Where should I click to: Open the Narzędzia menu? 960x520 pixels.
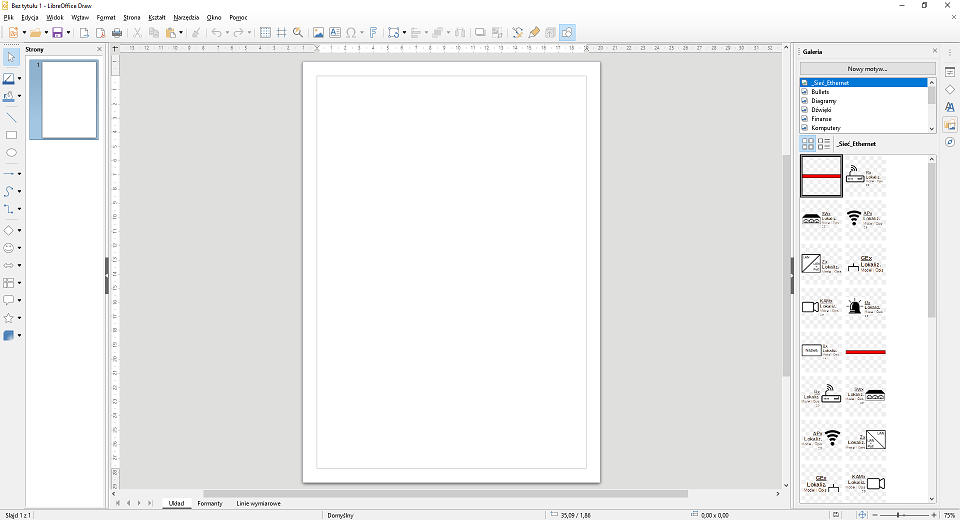pos(186,17)
